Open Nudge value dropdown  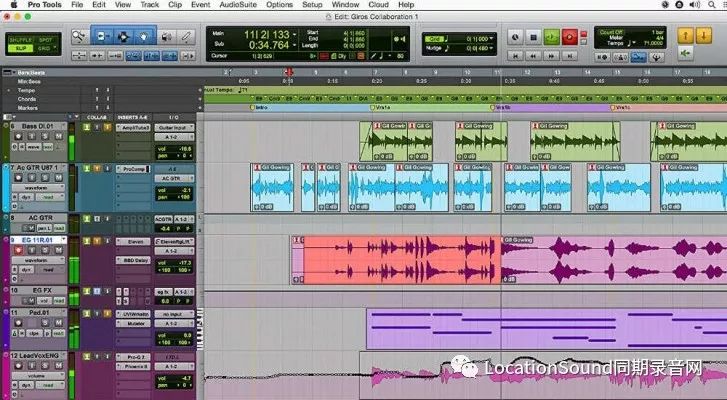pos(491,48)
